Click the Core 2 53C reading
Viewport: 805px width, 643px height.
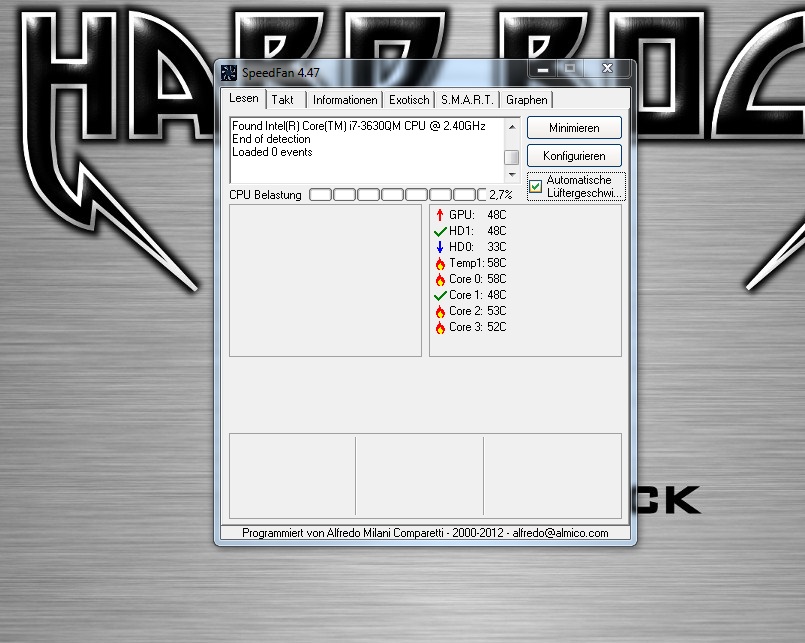[477, 311]
